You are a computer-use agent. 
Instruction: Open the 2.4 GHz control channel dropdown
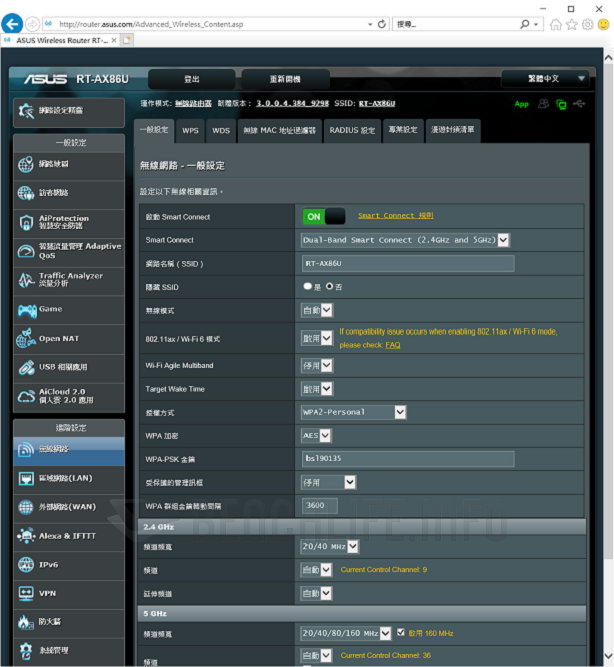point(316,570)
